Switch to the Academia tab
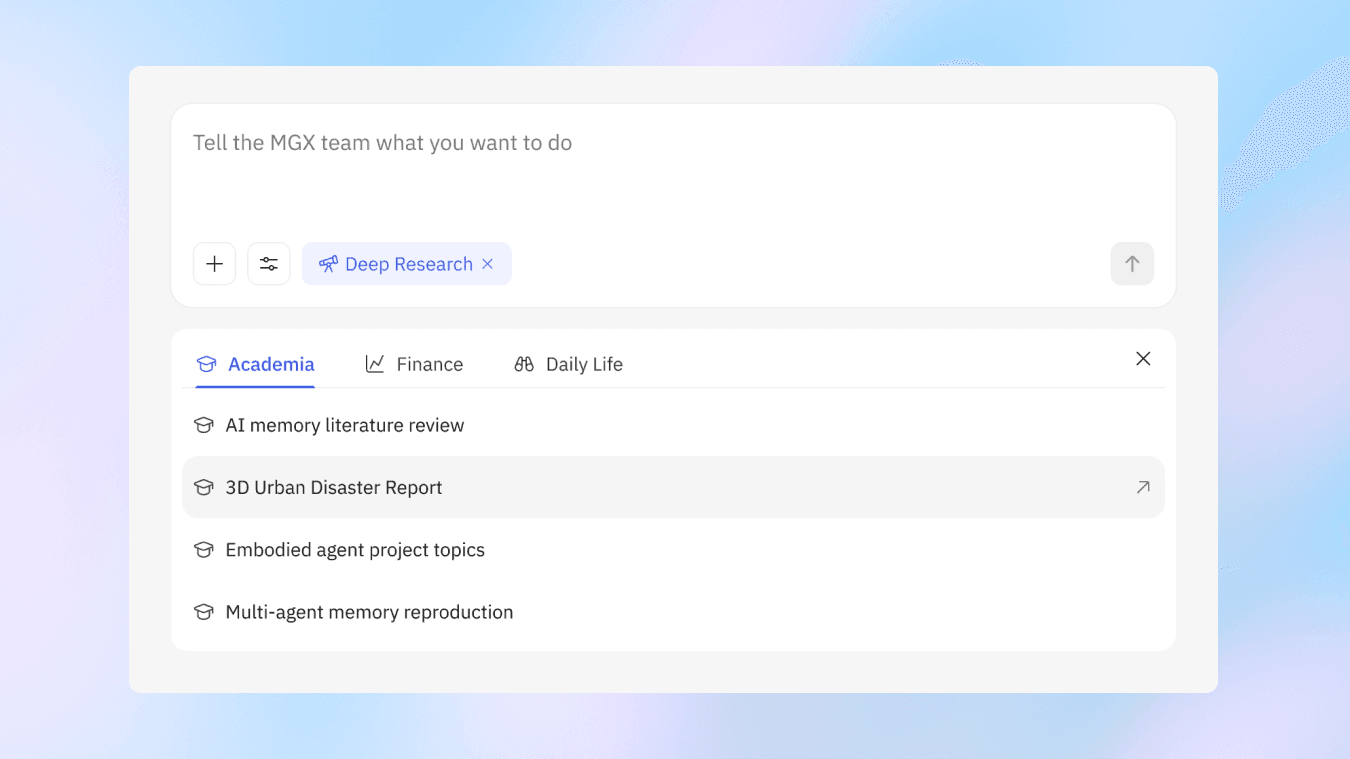Screen dimensions: 1350x759 255,364
